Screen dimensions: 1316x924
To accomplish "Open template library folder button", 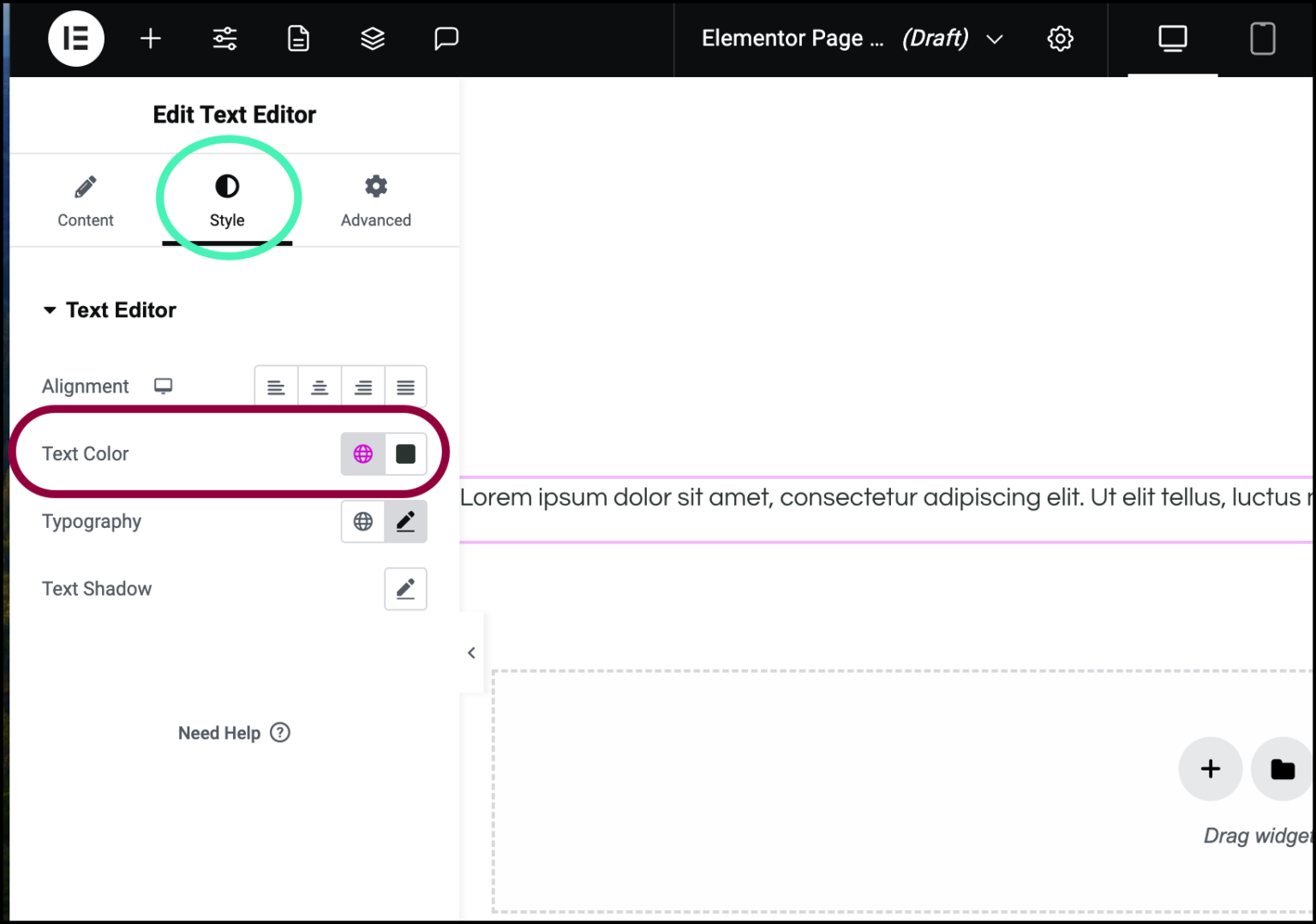I will pos(1282,769).
